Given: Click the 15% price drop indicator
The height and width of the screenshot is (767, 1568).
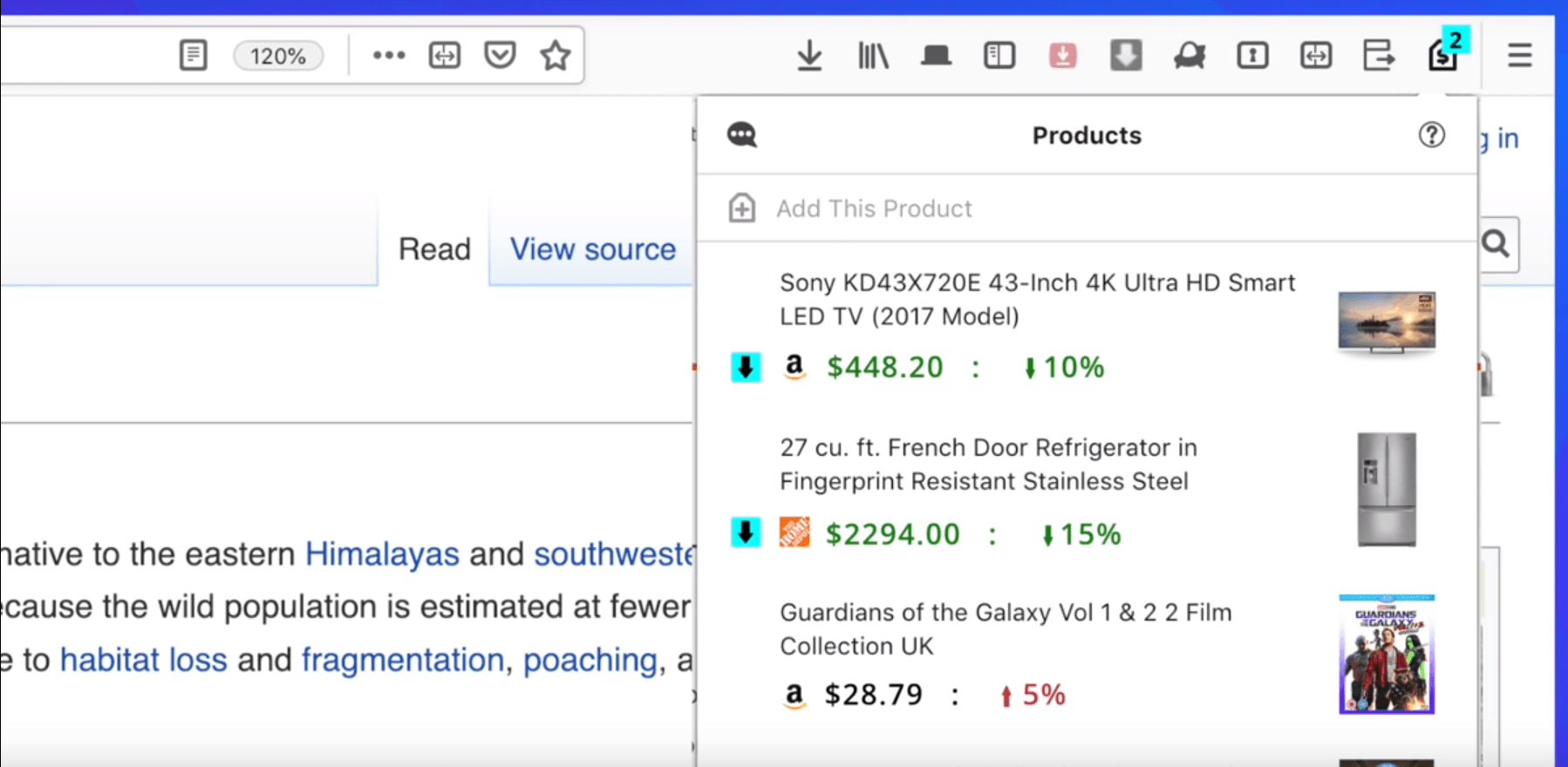Looking at the screenshot, I should pos(1081,534).
